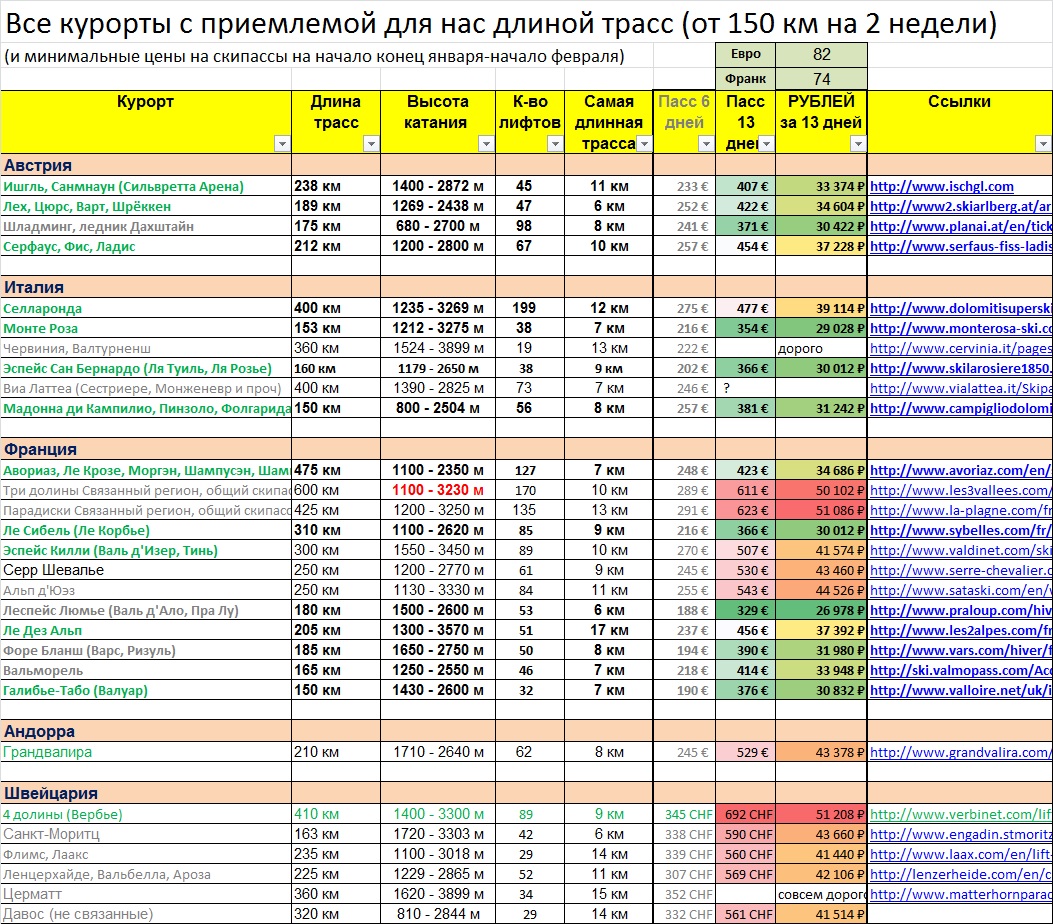Open the lenzerheide.com link

(x=961, y=874)
